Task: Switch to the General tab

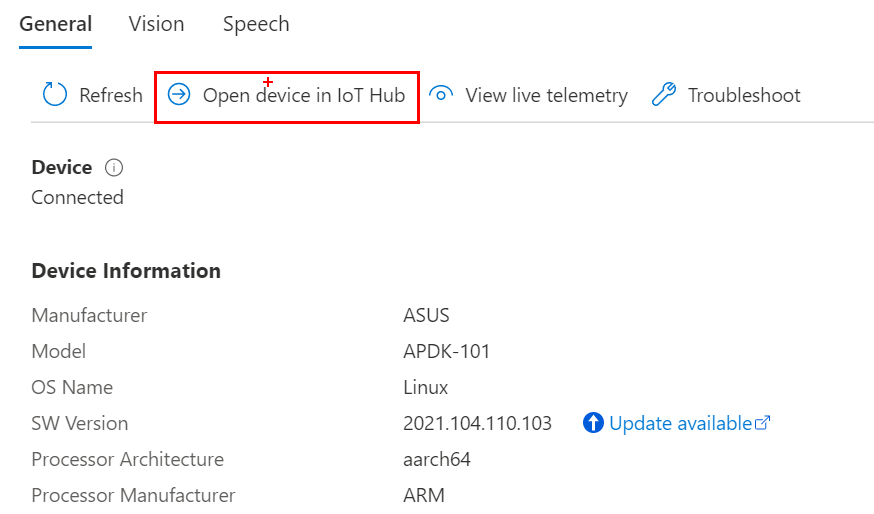Action: point(56,24)
